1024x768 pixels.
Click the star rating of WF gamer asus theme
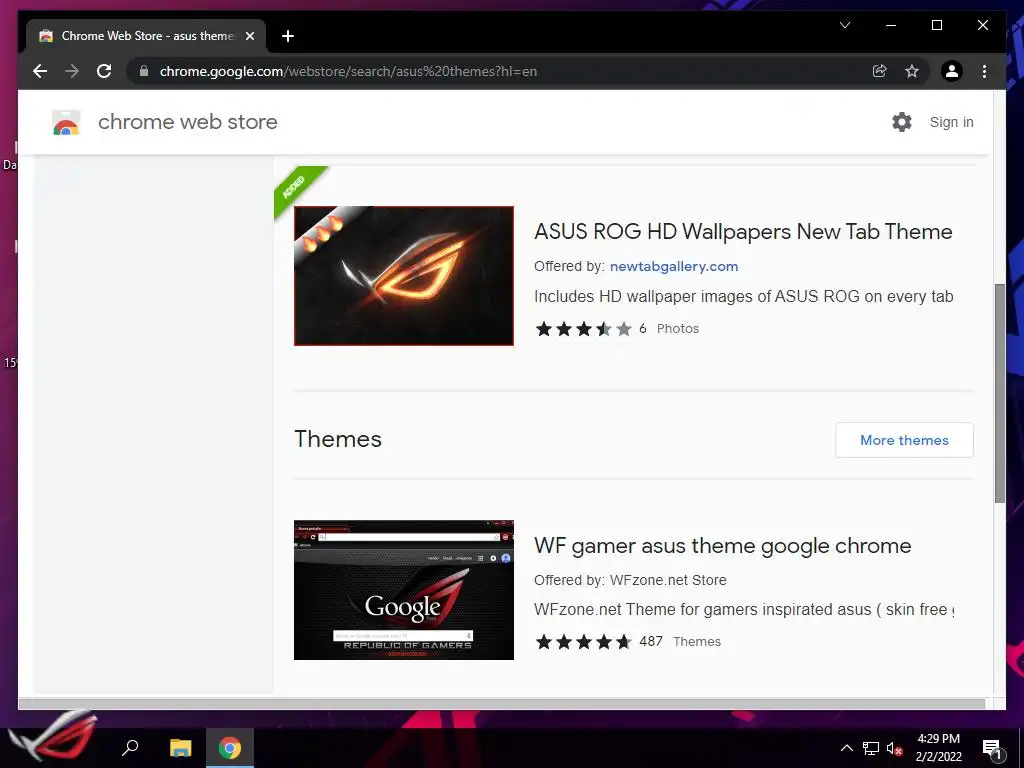click(584, 642)
